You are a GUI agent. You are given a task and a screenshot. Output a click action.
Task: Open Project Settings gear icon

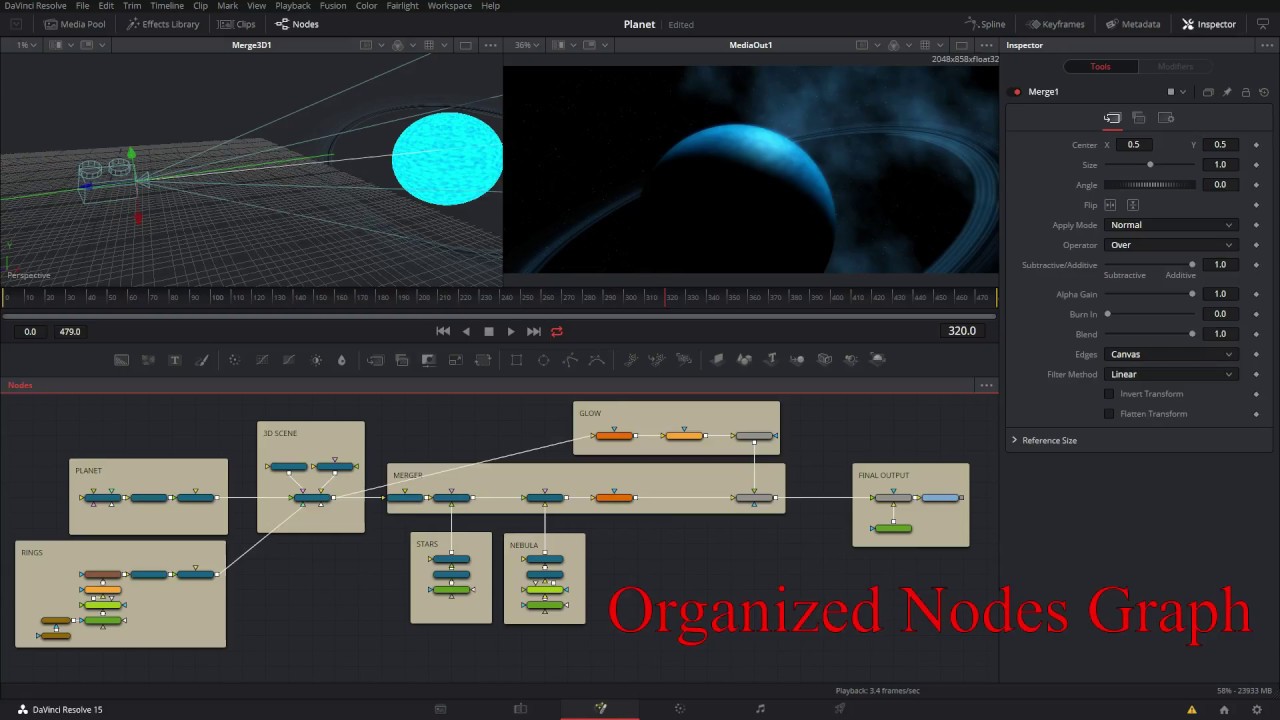pyautogui.click(x=1257, y=710)
